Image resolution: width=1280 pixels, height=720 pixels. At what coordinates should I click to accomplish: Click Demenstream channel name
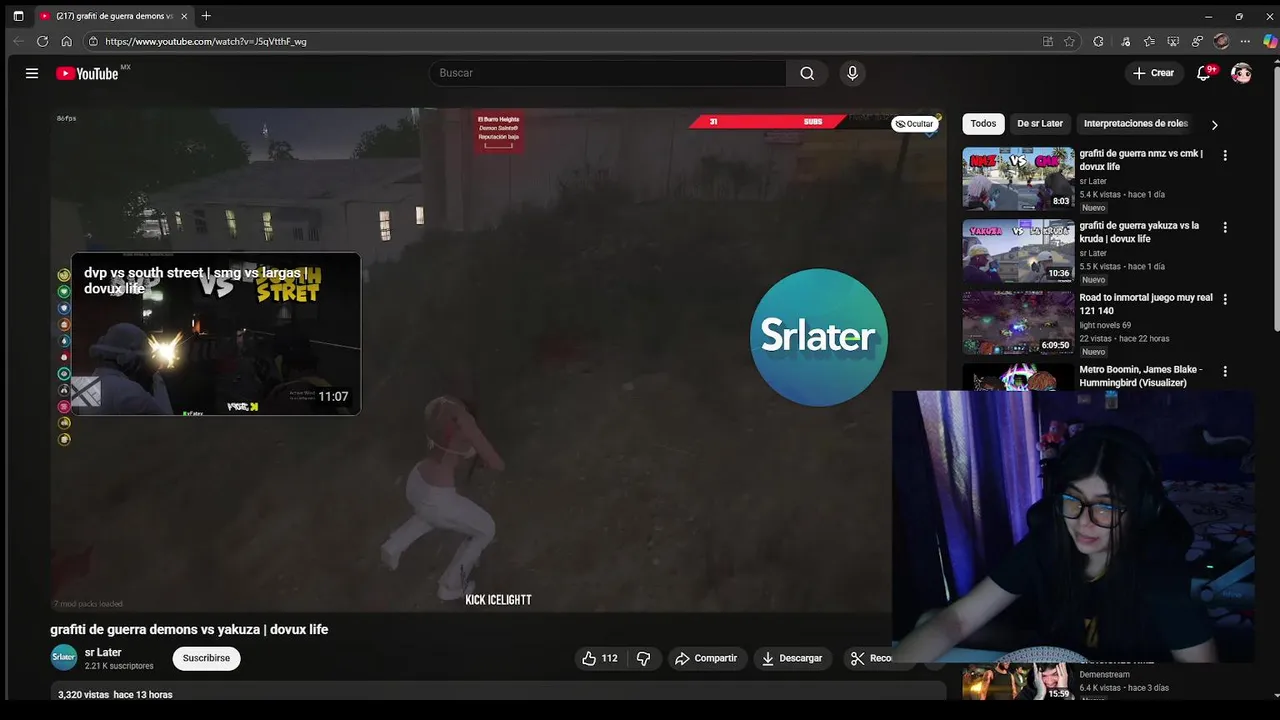1104,674
